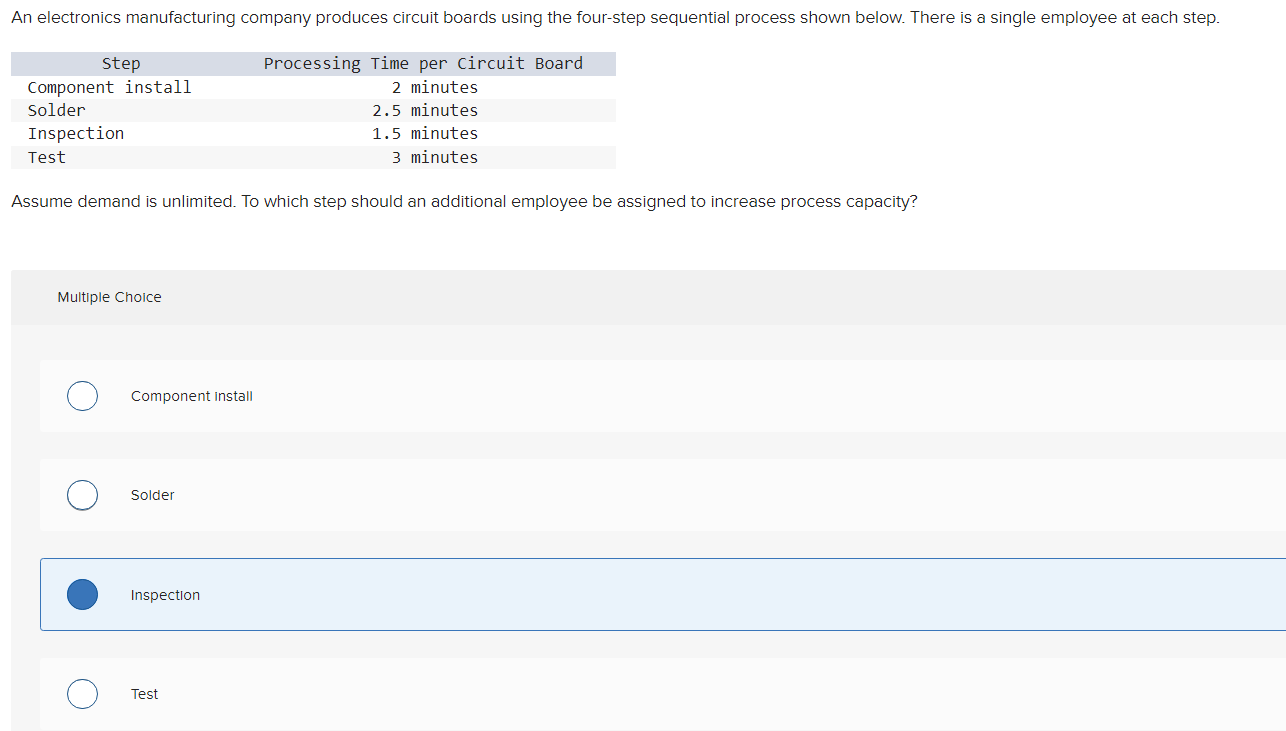Click the Assume demand is unlimited question text
This screenshot has width=1286, height=731.
coord(464,202)
